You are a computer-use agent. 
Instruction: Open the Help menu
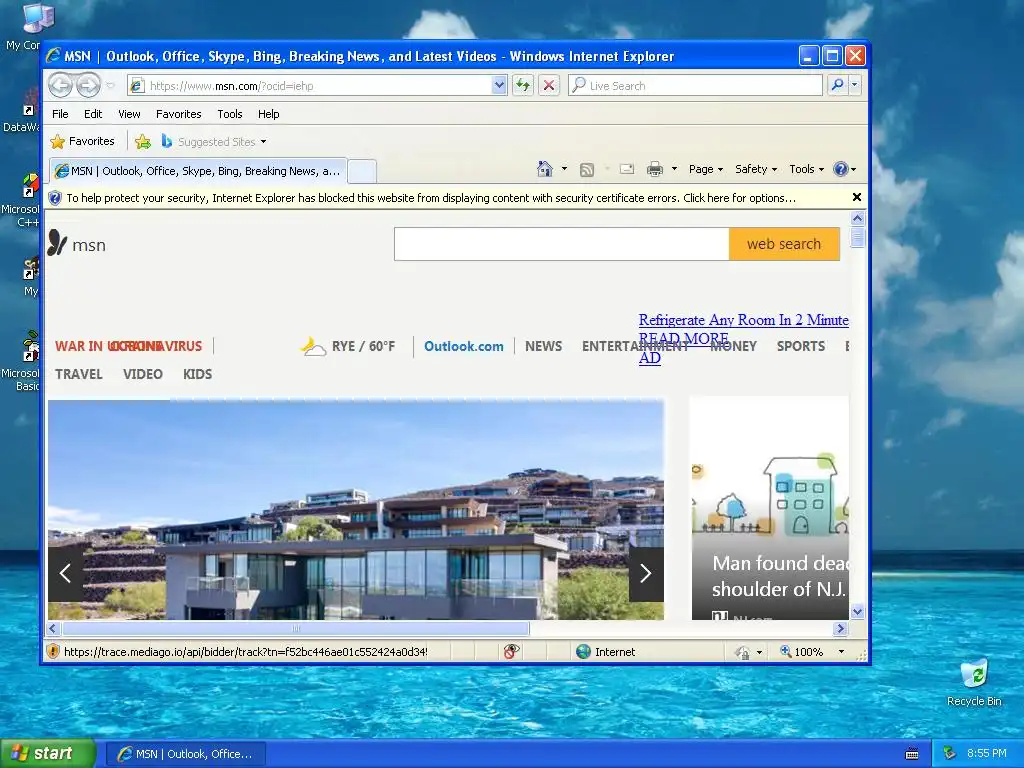[268, 114]
